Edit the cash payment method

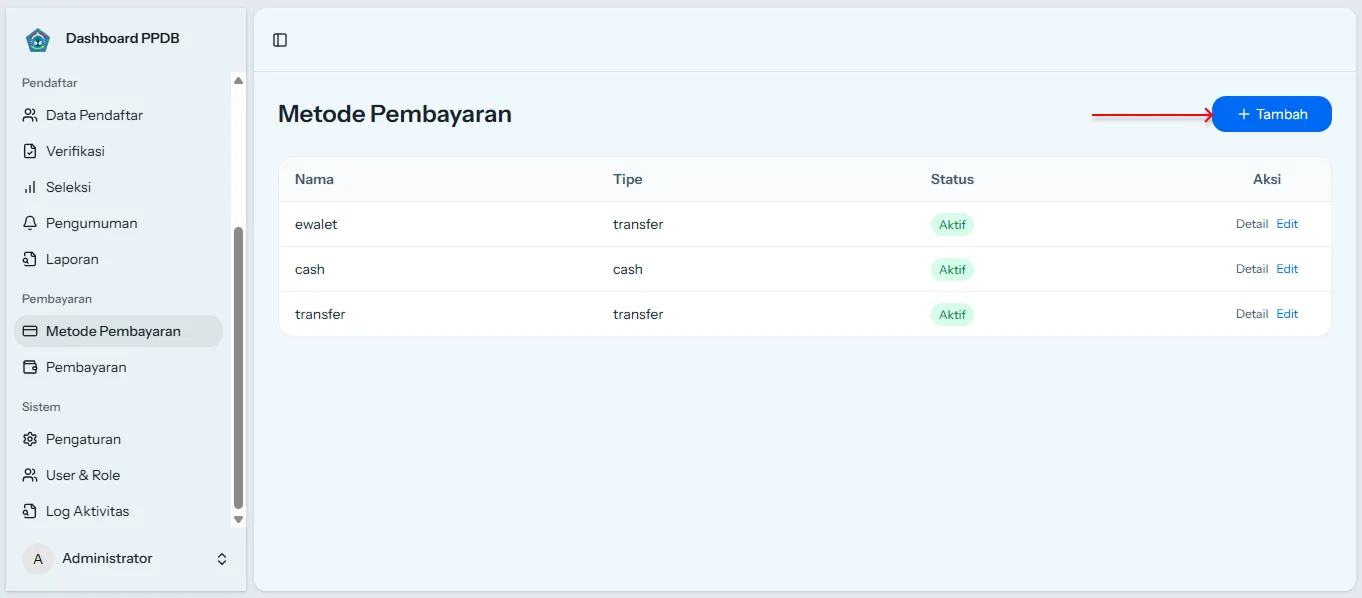pyautogui.click(x=1287, y=269)
